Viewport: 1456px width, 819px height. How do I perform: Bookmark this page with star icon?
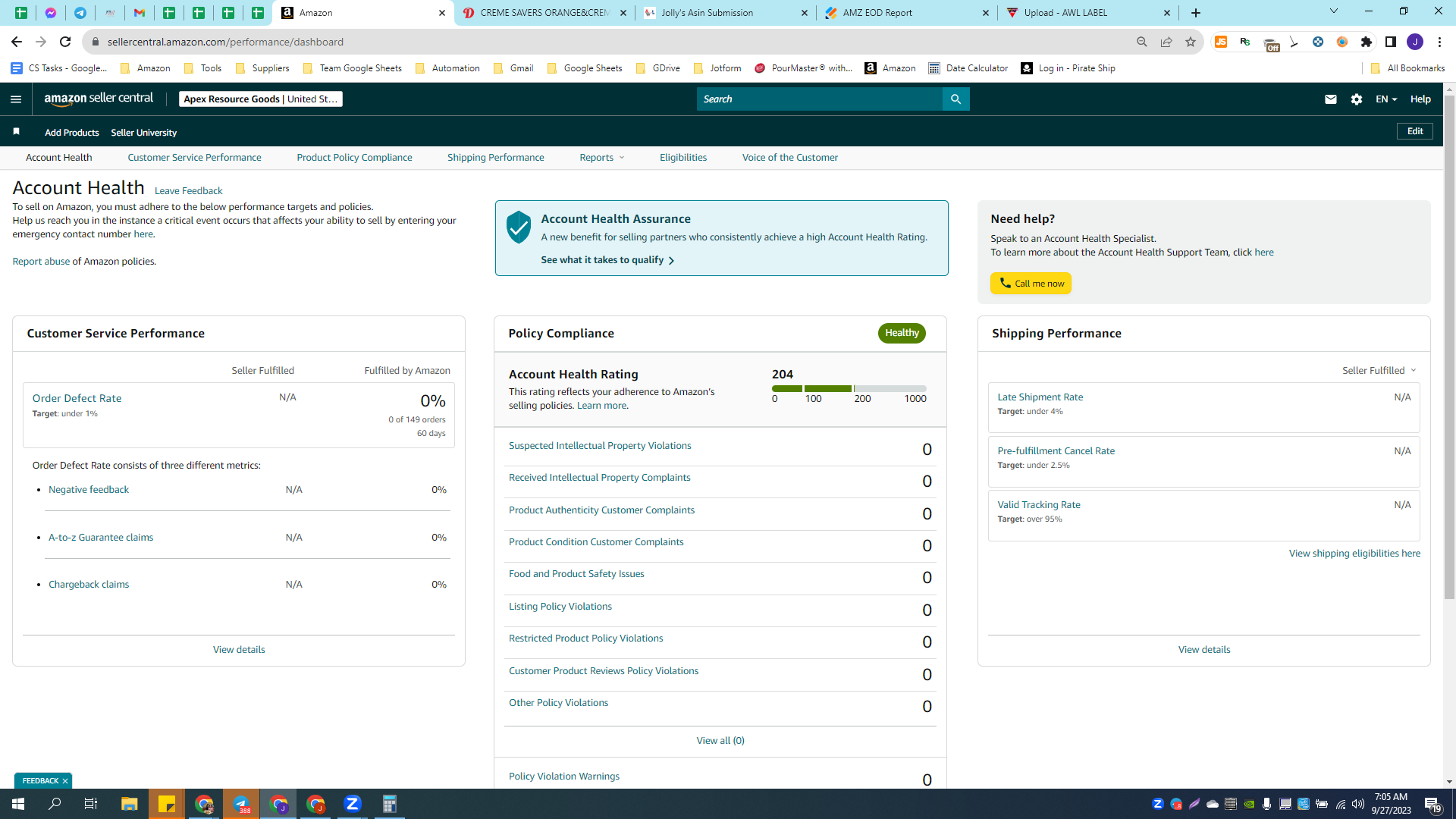[x=1191, y=42]
